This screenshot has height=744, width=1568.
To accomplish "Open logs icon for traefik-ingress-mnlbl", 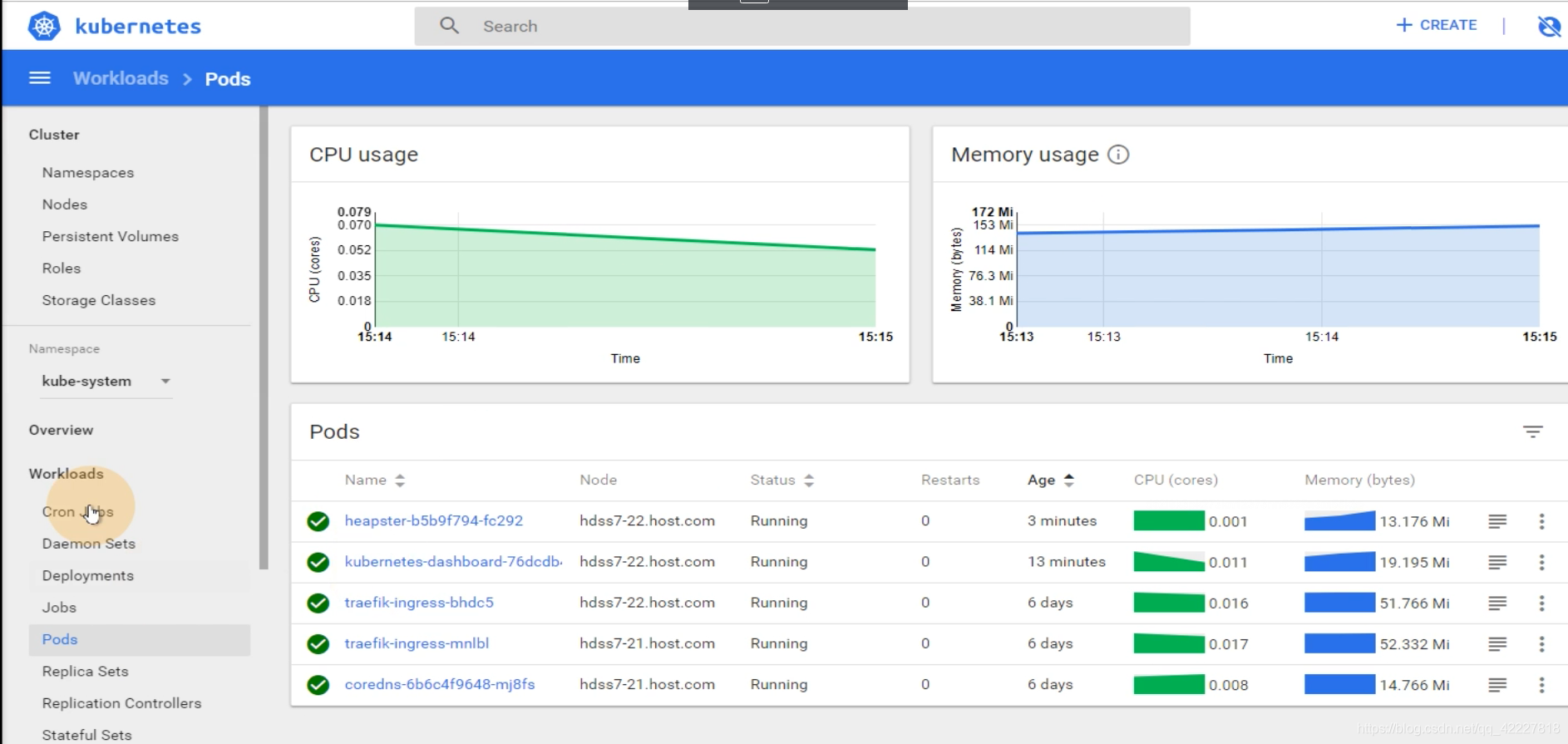I will [x=1497, y=643].
